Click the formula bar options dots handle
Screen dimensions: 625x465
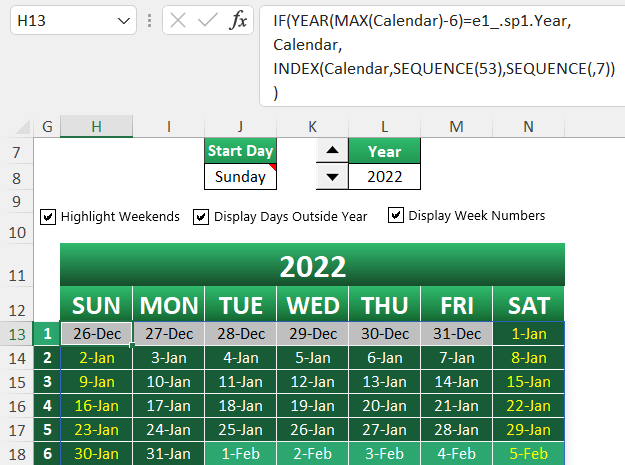pyautogui.click(x=149, y=20)
